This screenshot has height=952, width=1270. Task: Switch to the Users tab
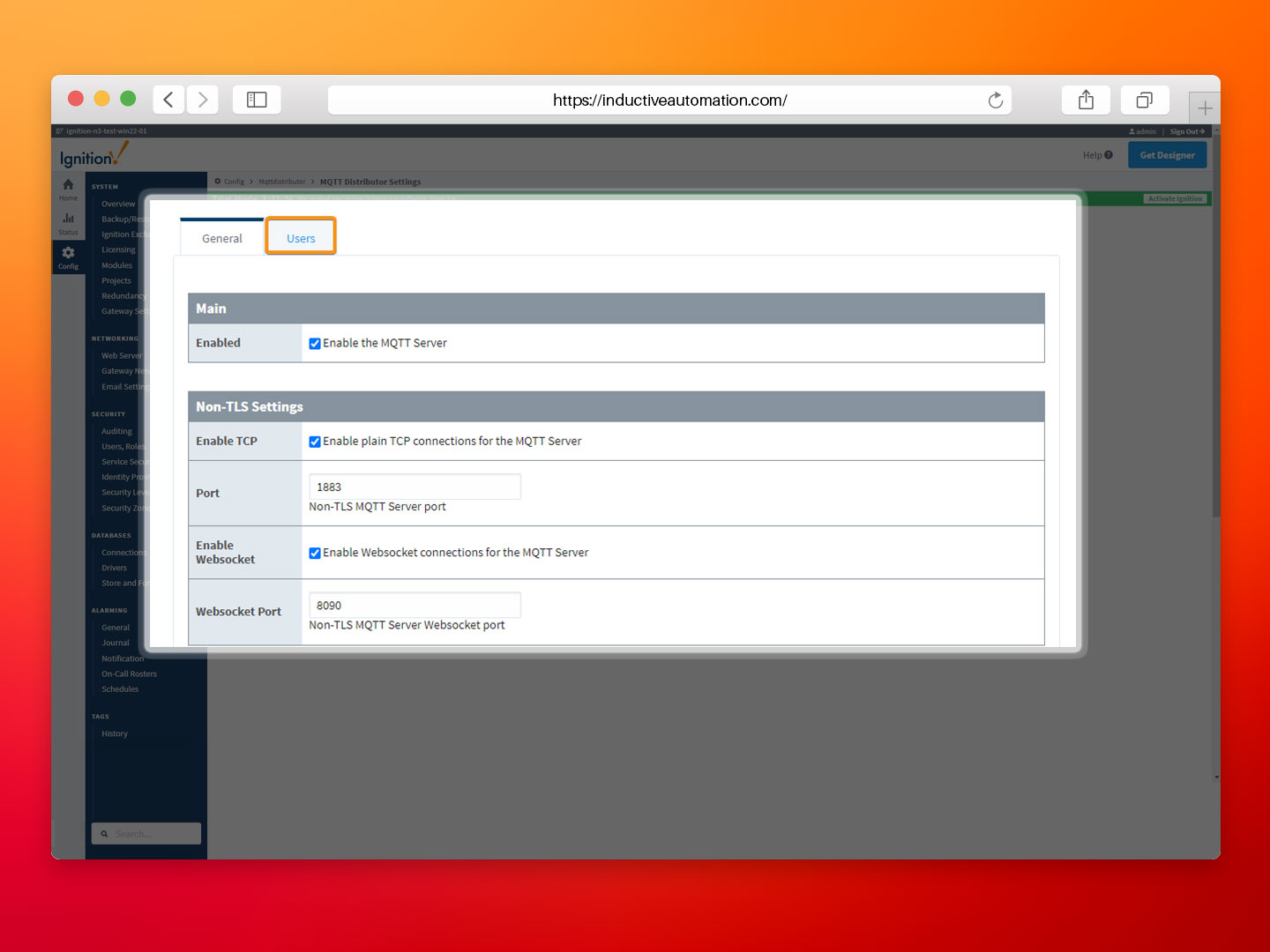coord(300,237)
